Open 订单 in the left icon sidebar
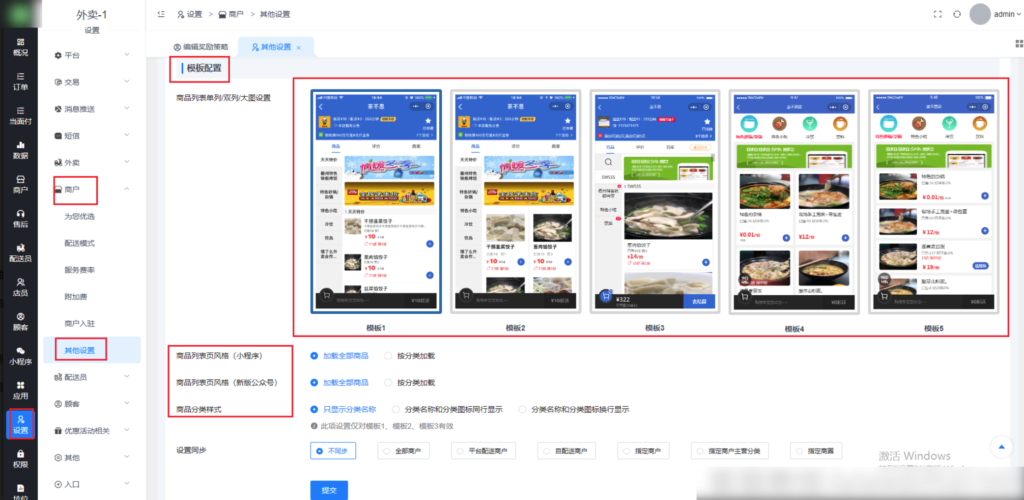1024x500 pixels. (x=19, y=80)
